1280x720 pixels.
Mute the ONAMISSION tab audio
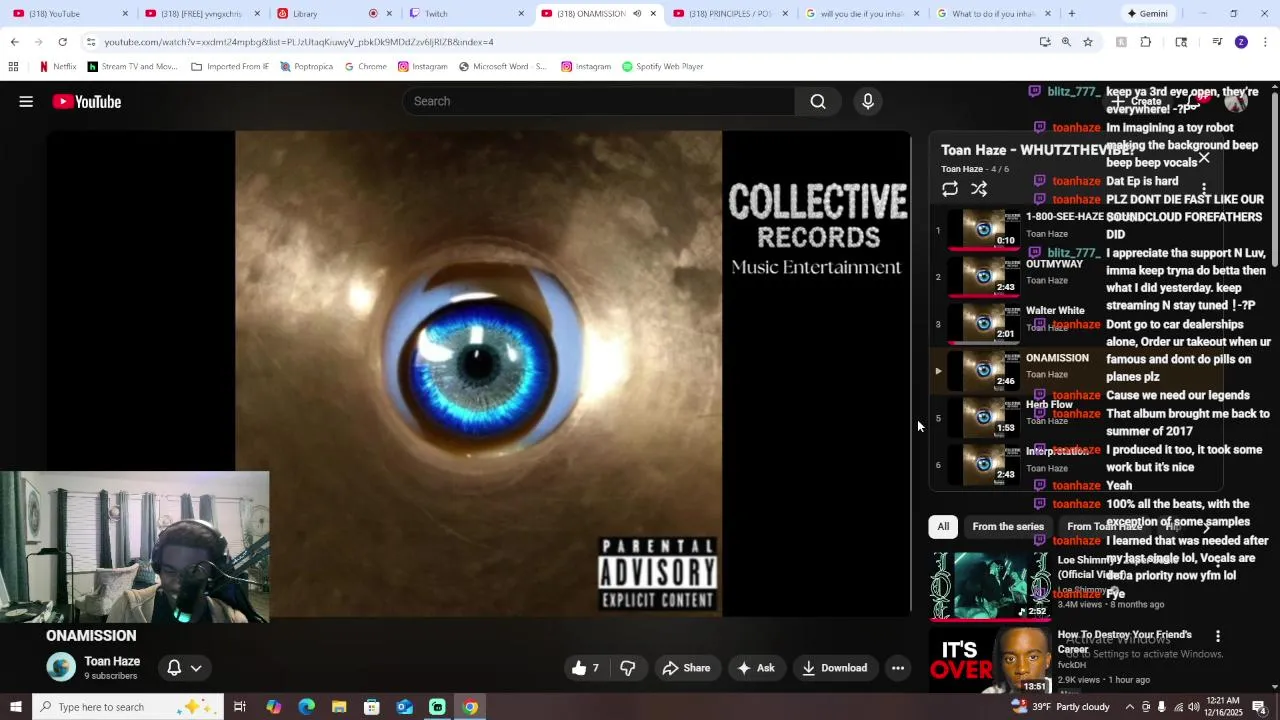(x=637, y=14)
